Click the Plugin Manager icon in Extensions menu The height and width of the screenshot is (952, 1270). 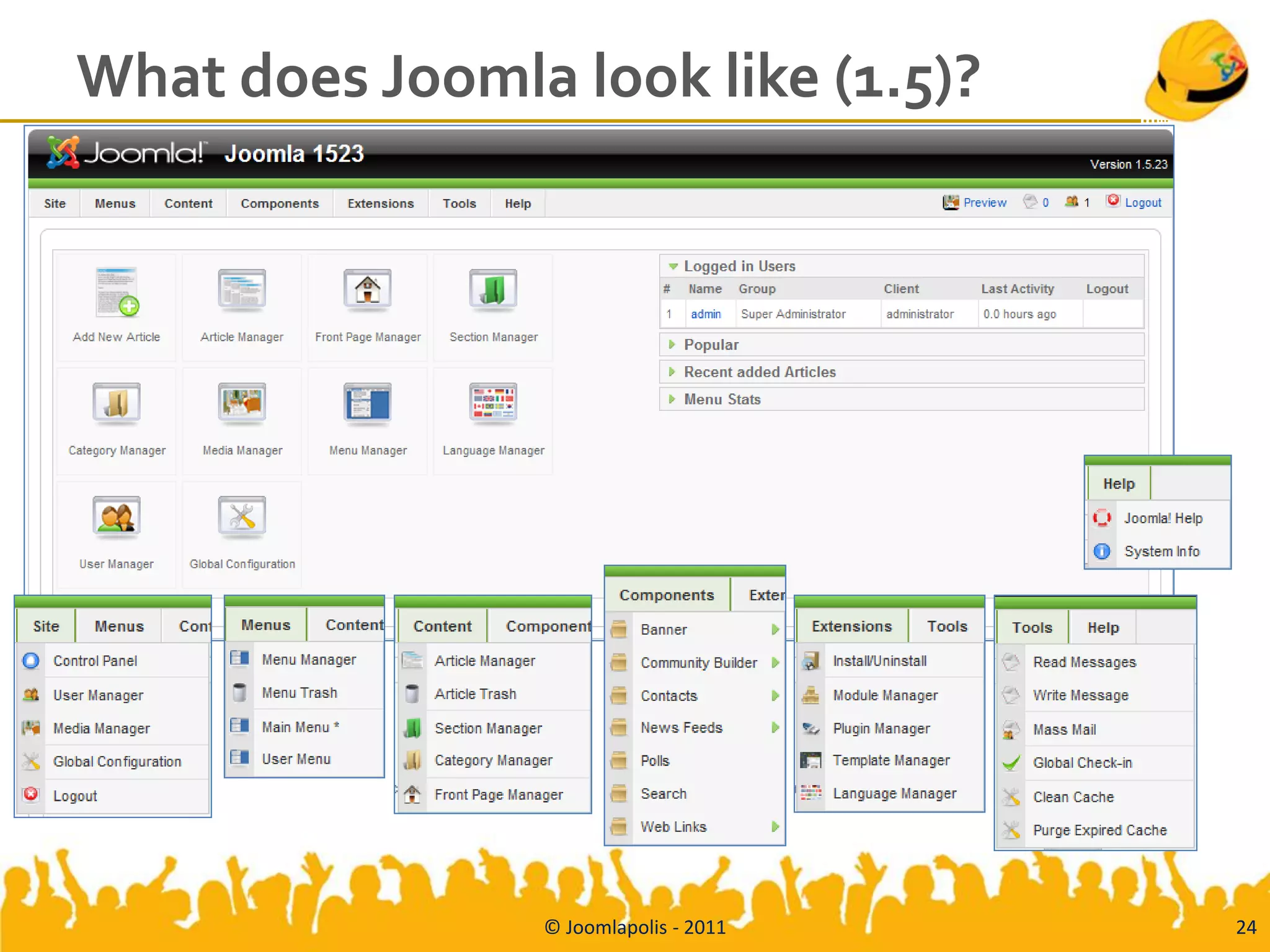point(810,728)
